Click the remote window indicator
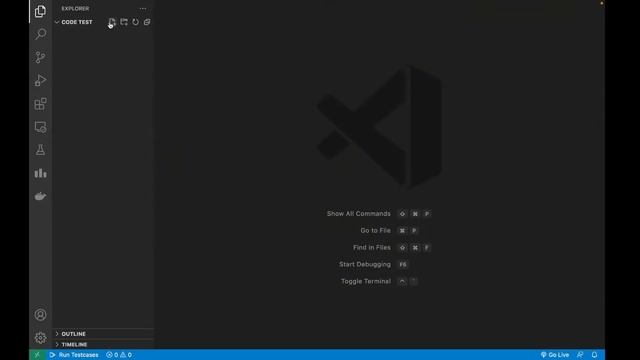The image size is (640, 360). point(37,355)
